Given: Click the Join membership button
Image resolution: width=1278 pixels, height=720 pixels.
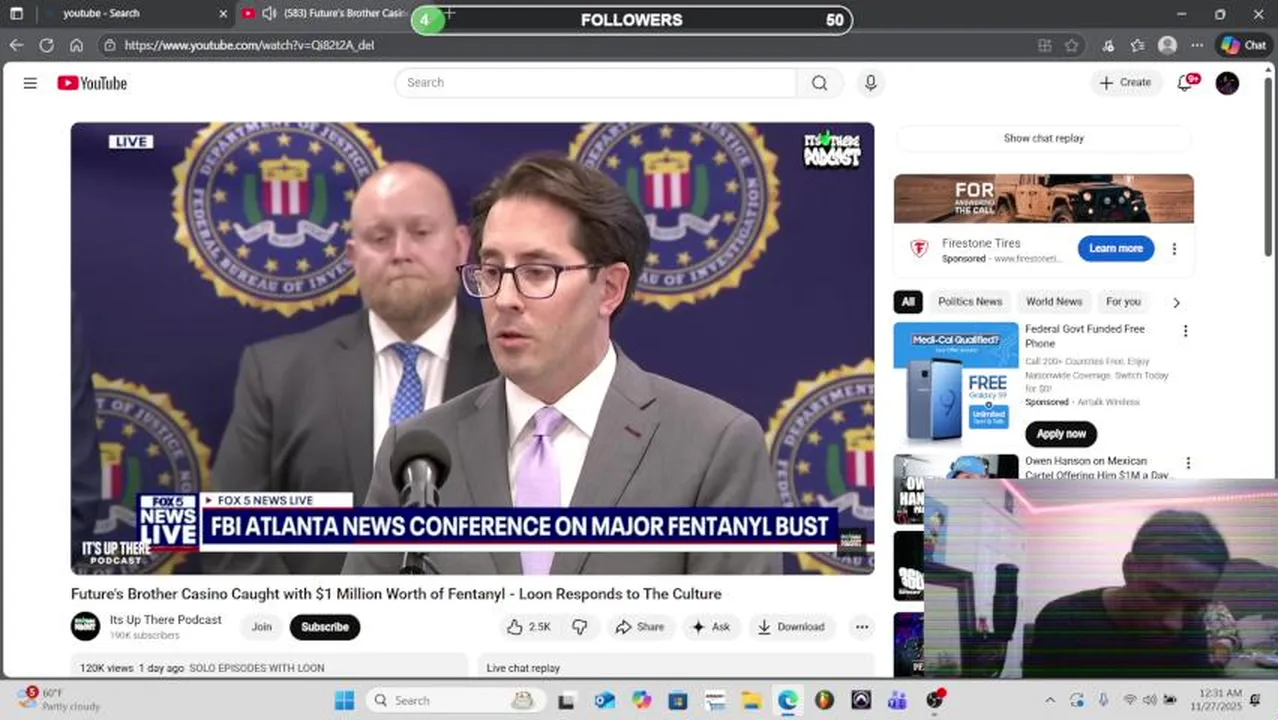Looking at the screenshot, I should tap(261, 627).
